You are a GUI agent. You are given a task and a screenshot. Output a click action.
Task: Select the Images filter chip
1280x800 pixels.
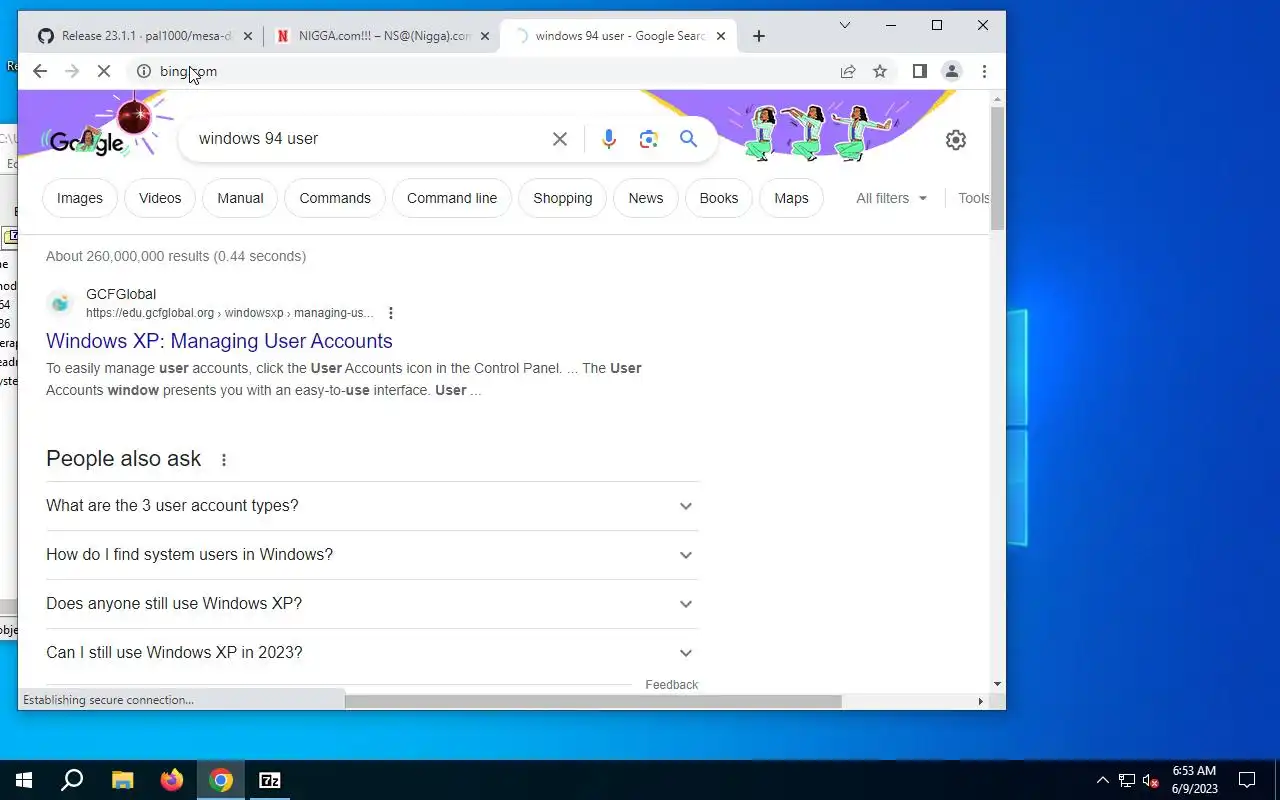click(80, 198)
